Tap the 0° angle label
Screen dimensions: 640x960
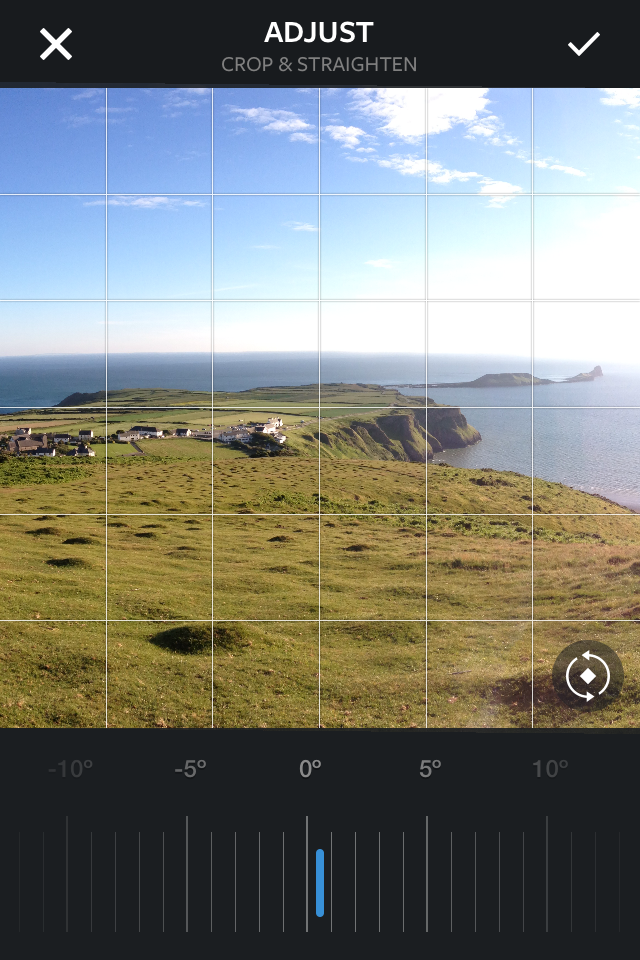pos(310,769)
